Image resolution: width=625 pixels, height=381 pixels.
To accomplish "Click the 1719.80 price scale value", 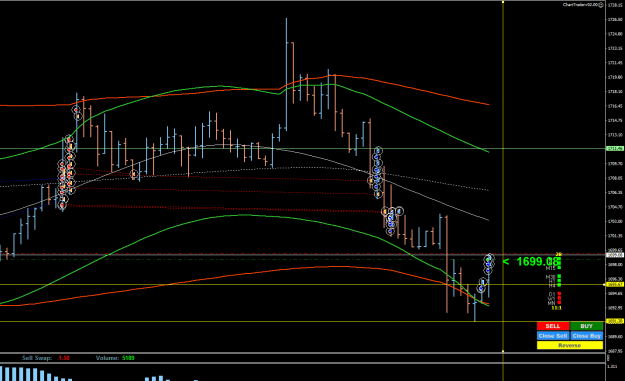I will [616, 77].
